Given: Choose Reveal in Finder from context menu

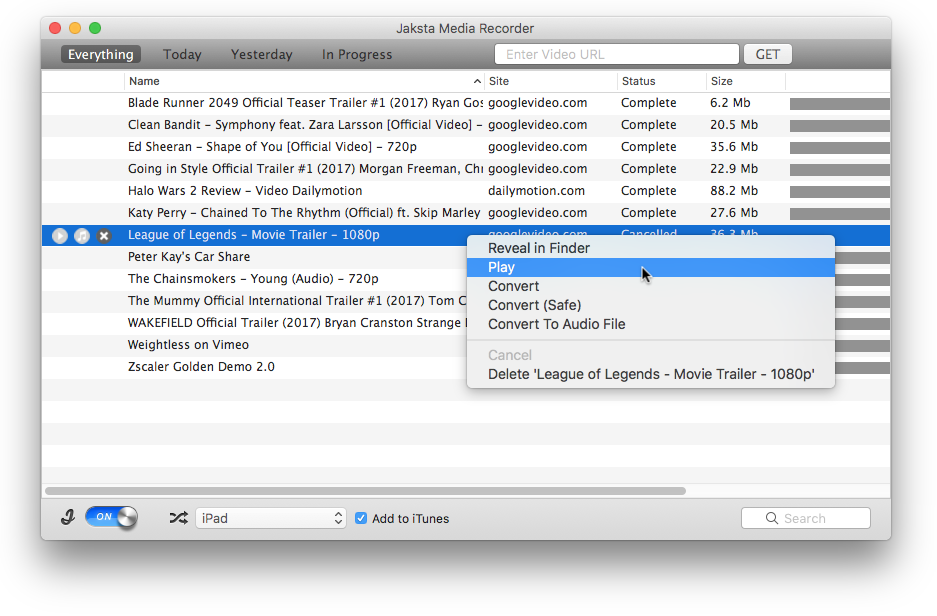Looking at the screenshot, I should pyautogui.click(x=651, y=248).
